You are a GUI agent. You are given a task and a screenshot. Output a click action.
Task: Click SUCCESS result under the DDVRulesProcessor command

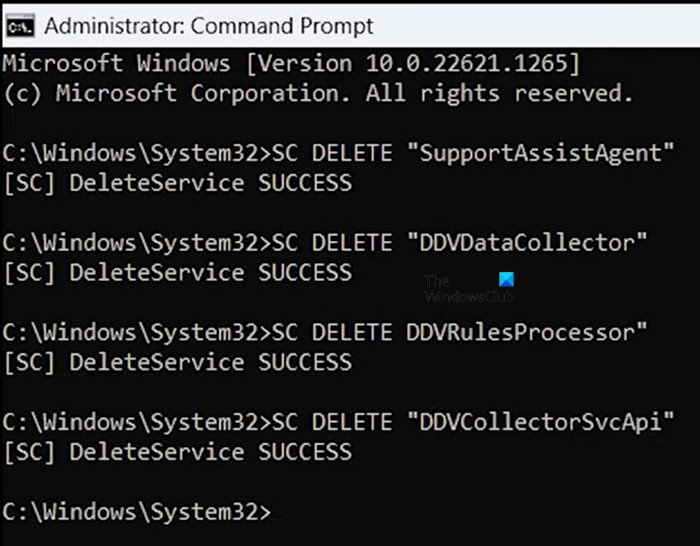click(x=304, y=363)
